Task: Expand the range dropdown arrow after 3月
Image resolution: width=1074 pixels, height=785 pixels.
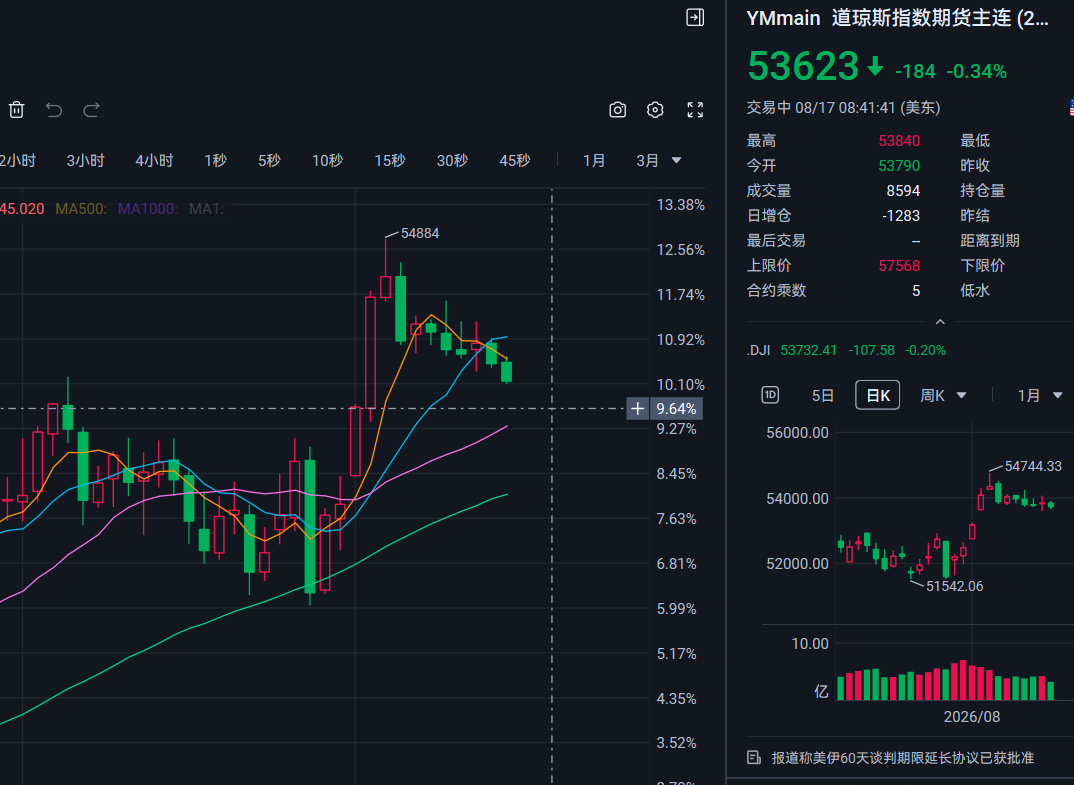Action: click(677, 160)
